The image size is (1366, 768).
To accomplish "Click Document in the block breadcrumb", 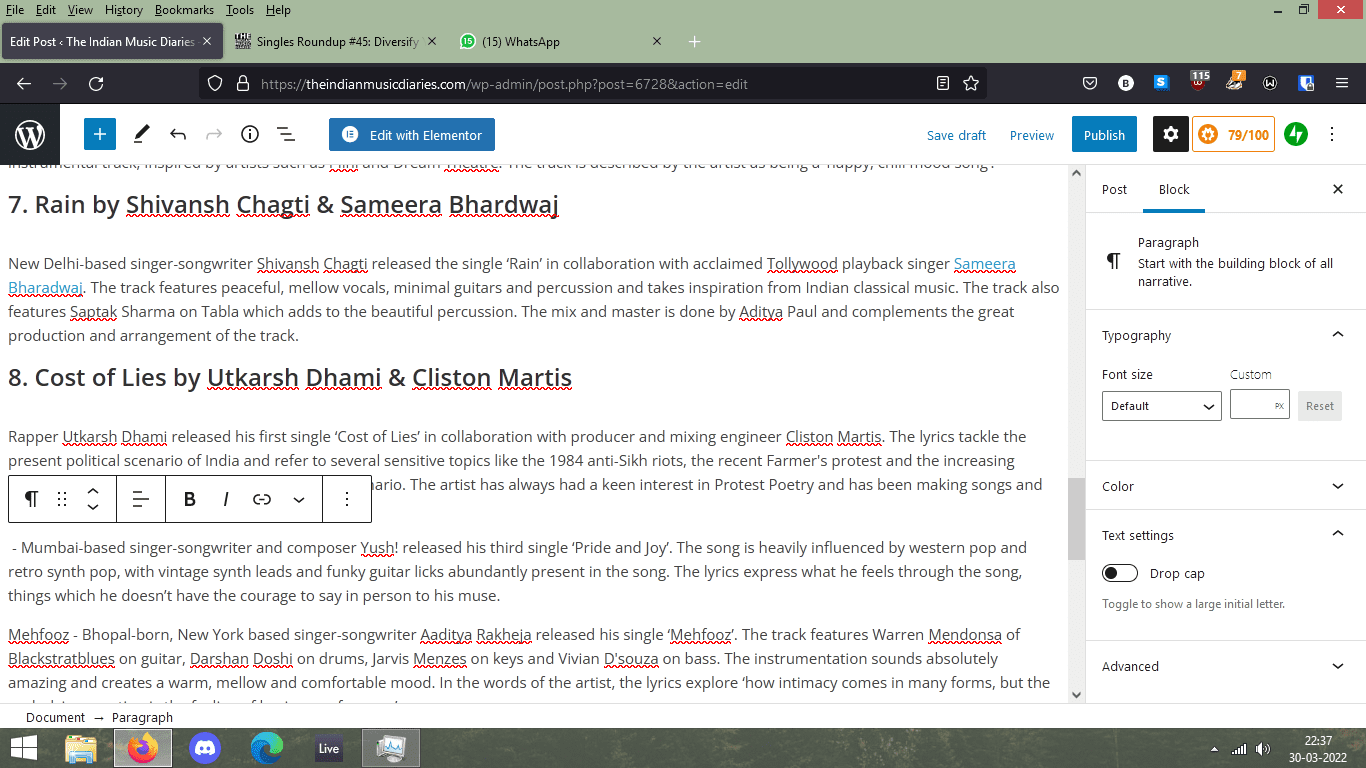I will (x=56, y=717).
